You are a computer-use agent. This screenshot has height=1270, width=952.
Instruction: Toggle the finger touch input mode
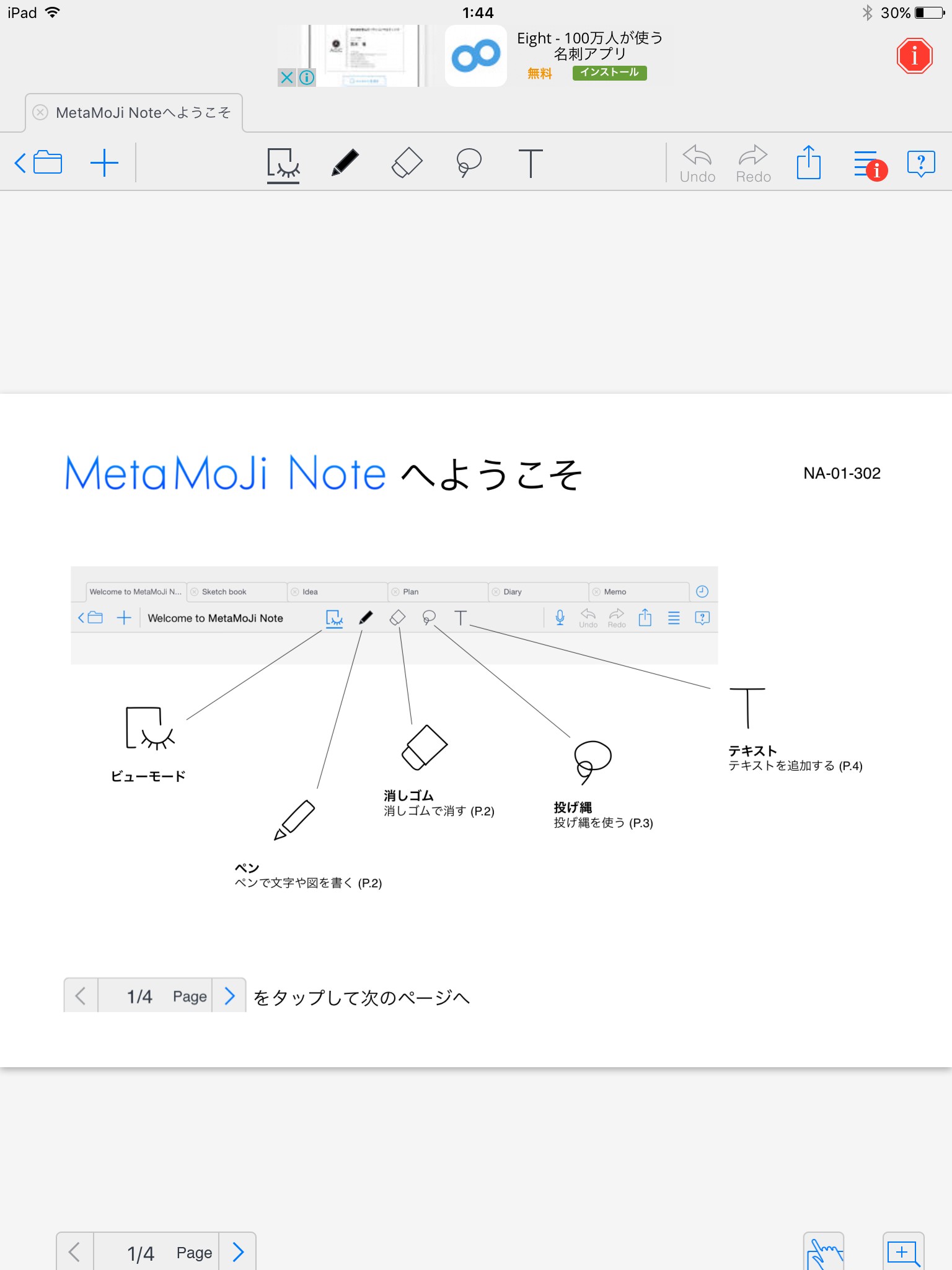[x=824, y=1253]
